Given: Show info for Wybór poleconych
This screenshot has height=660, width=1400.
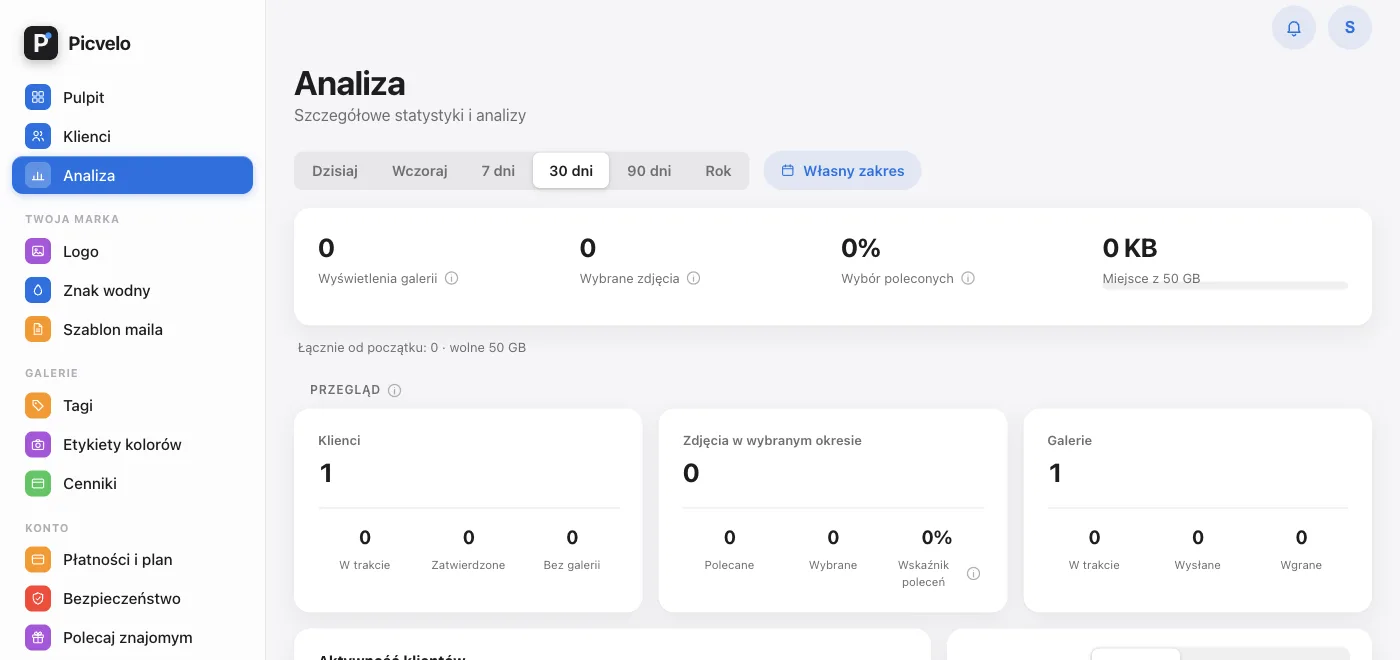Looking at the screenshot, I should tap(967, 279).
